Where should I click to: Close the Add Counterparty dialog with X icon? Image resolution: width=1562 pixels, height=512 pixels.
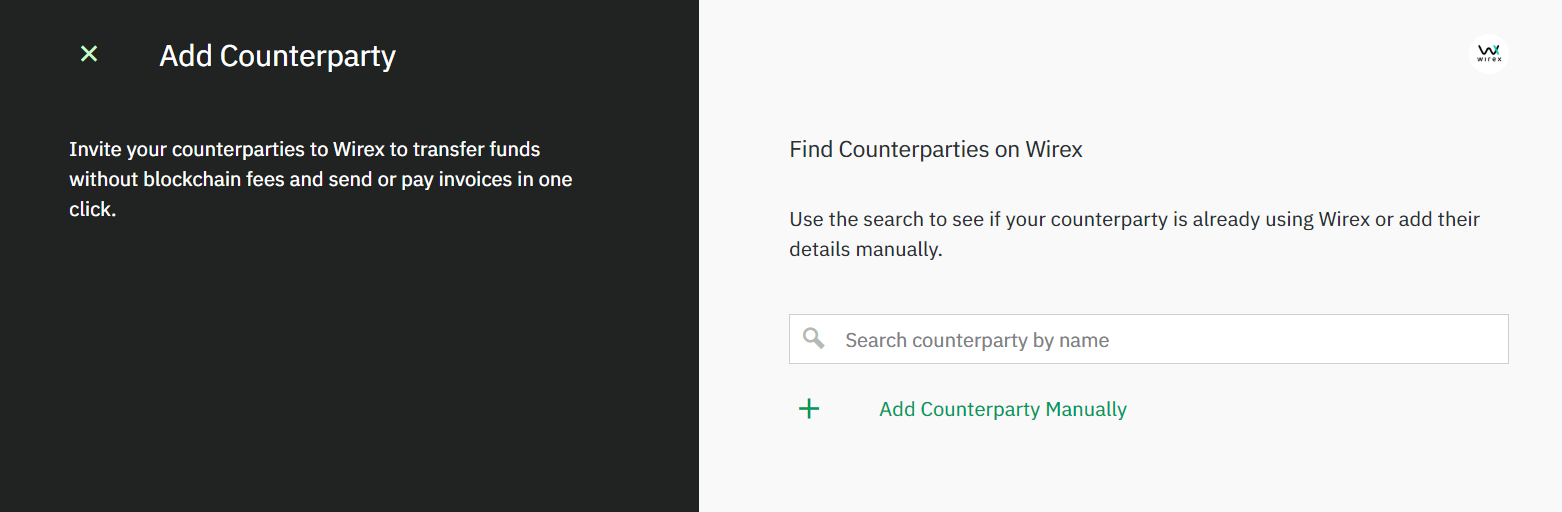[89, 54]
